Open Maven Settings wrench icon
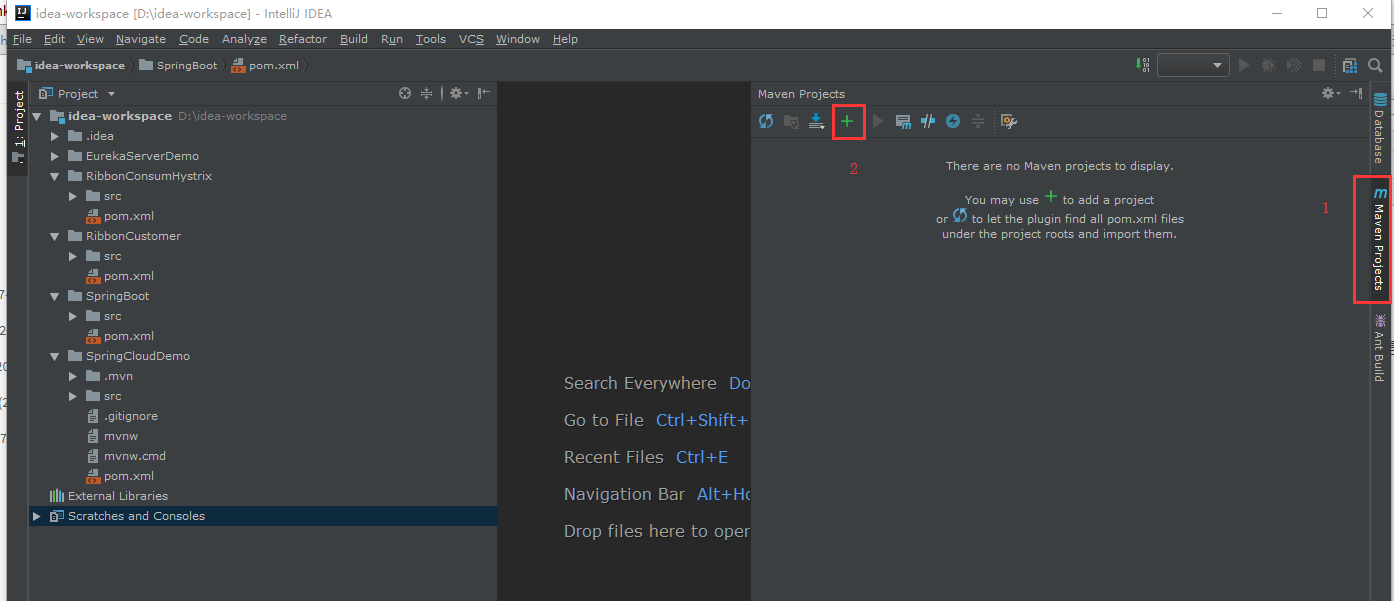Viewport: 1394px width, 601px height. coord(1009,121)
